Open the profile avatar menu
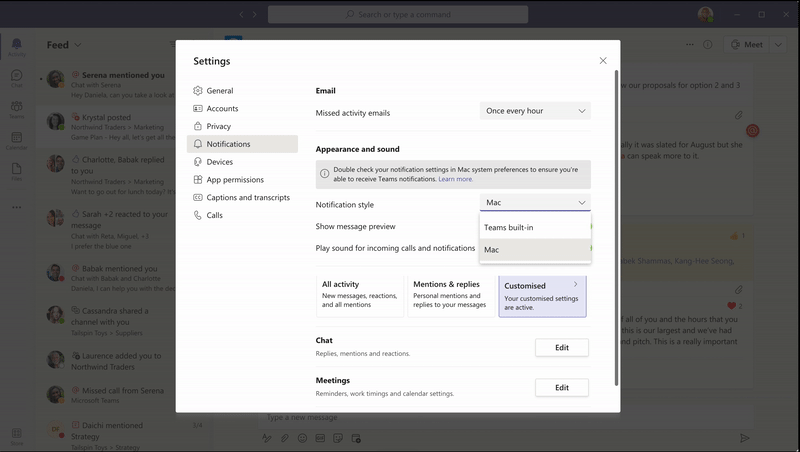800x452 pixels. (706, 14)
